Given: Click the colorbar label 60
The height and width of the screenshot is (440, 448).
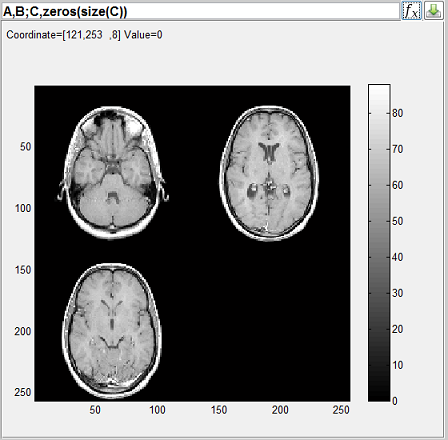Looking at the screenshot, I should 398,185.
